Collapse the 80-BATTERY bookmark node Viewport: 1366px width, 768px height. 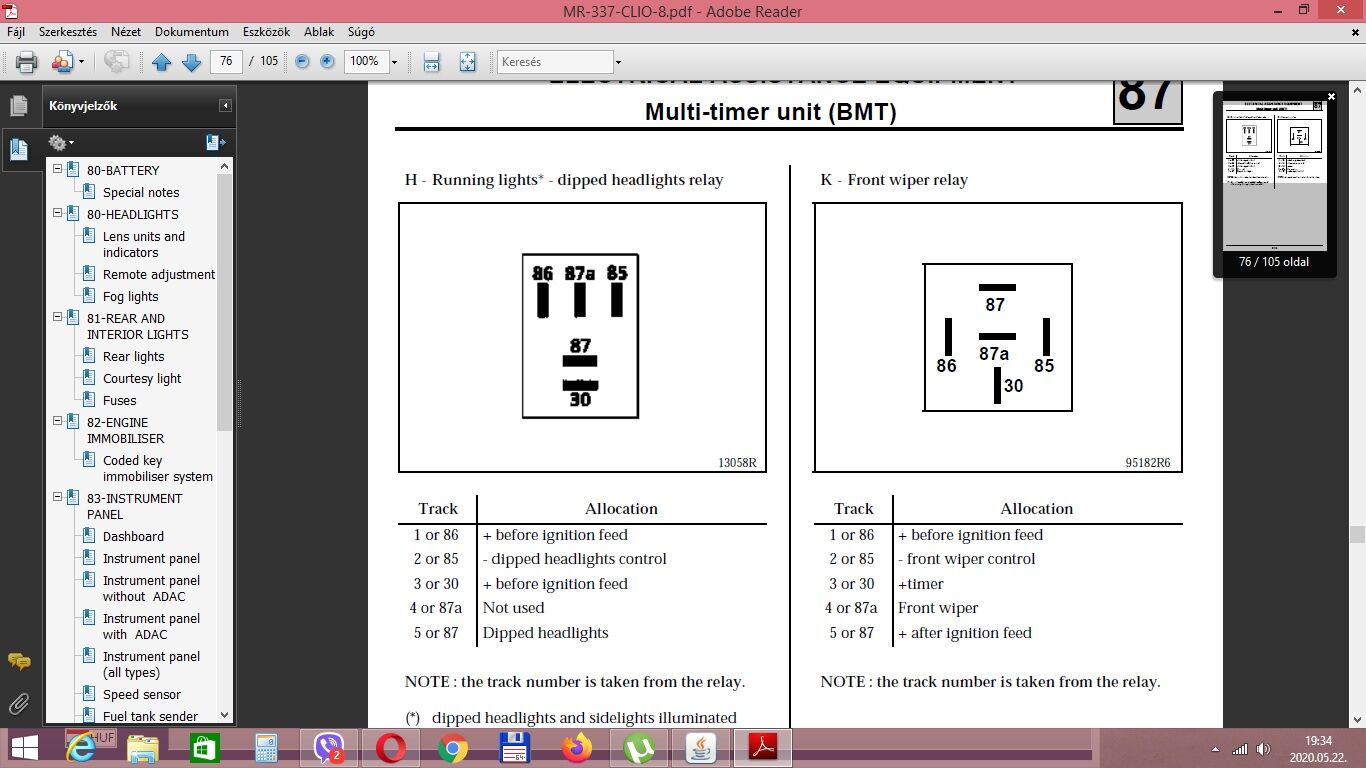[58, 170]
